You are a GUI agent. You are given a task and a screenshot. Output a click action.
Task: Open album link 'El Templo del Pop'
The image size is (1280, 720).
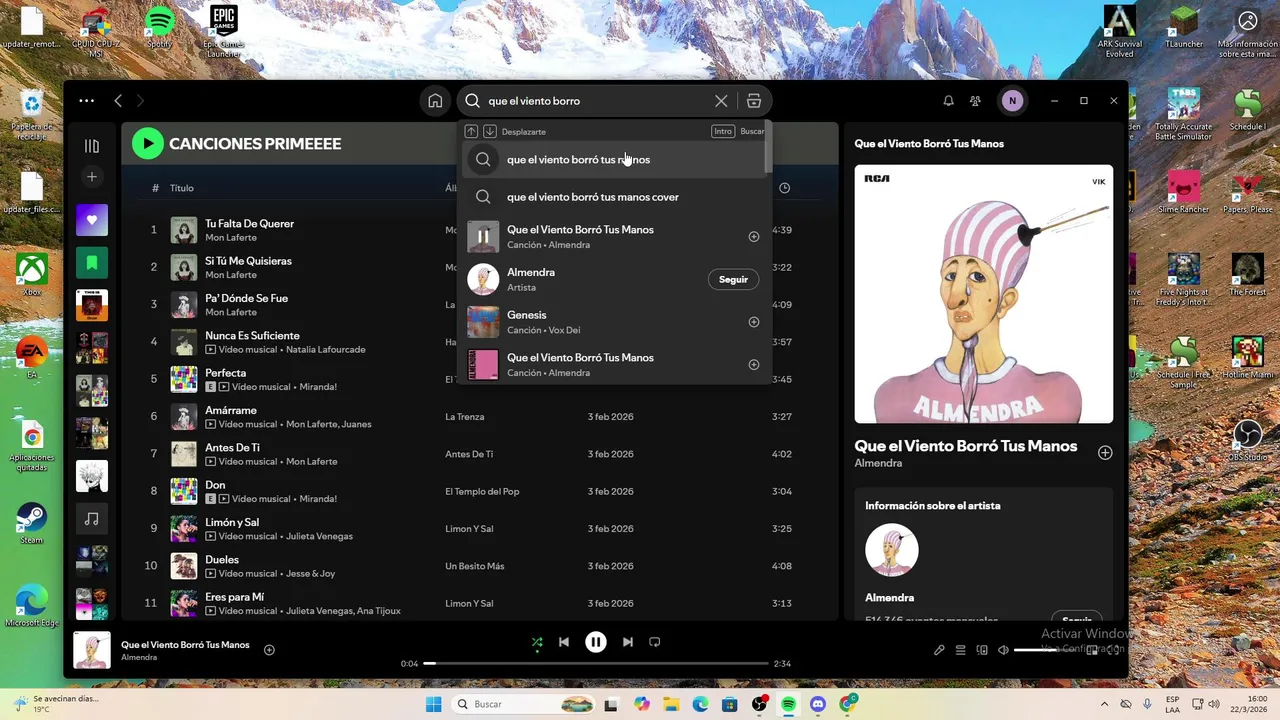pos(482,491)
